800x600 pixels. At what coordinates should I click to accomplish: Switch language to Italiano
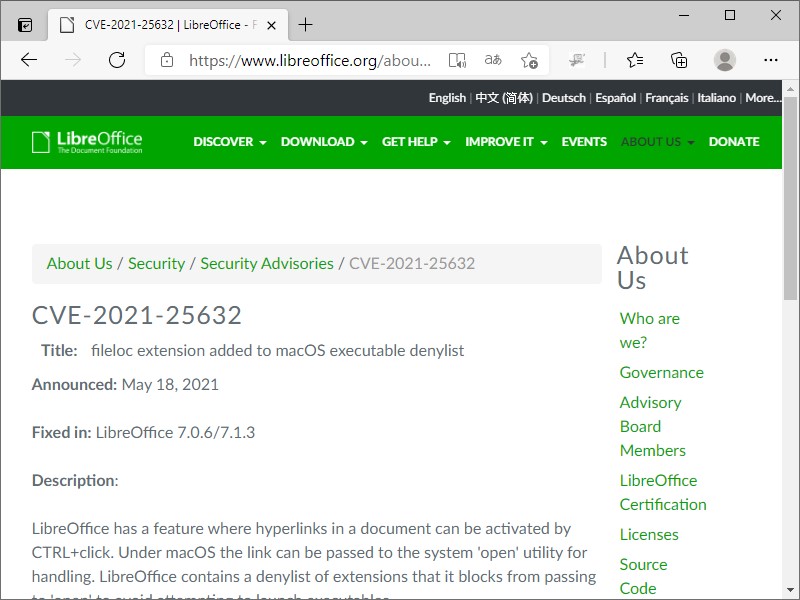[x=716, y=98]
